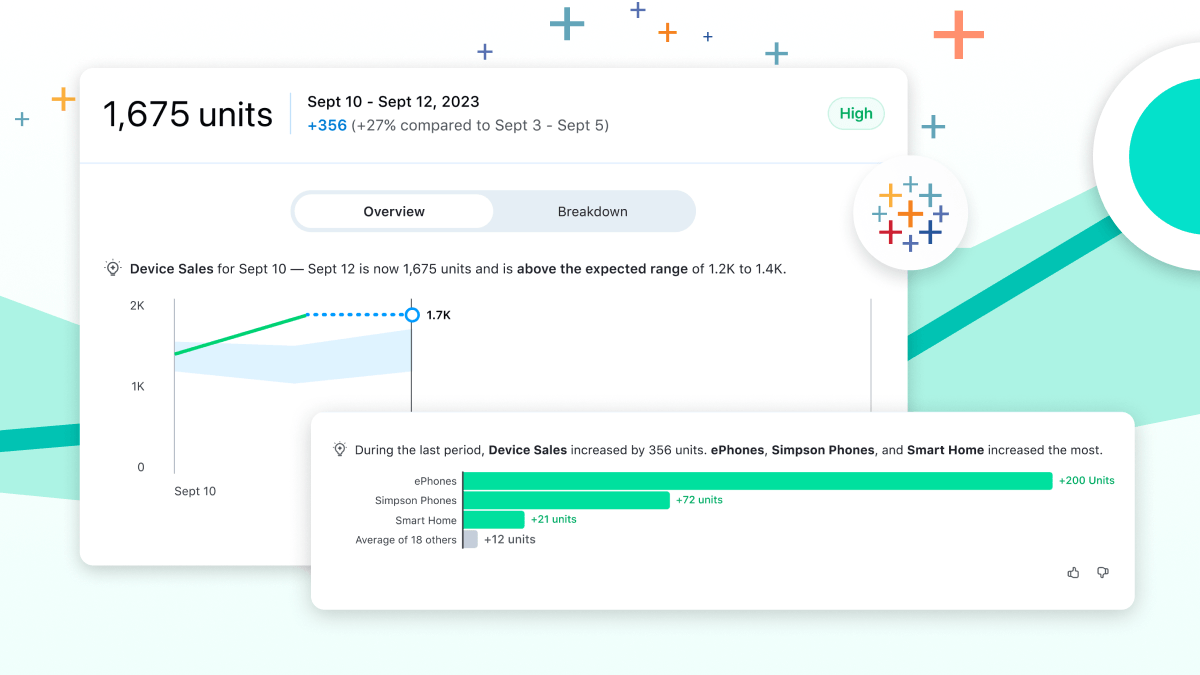The height and width of the screenshot is (675, 1200).
Task: Click the 1,675 units metric value
Action: [187, 114]
